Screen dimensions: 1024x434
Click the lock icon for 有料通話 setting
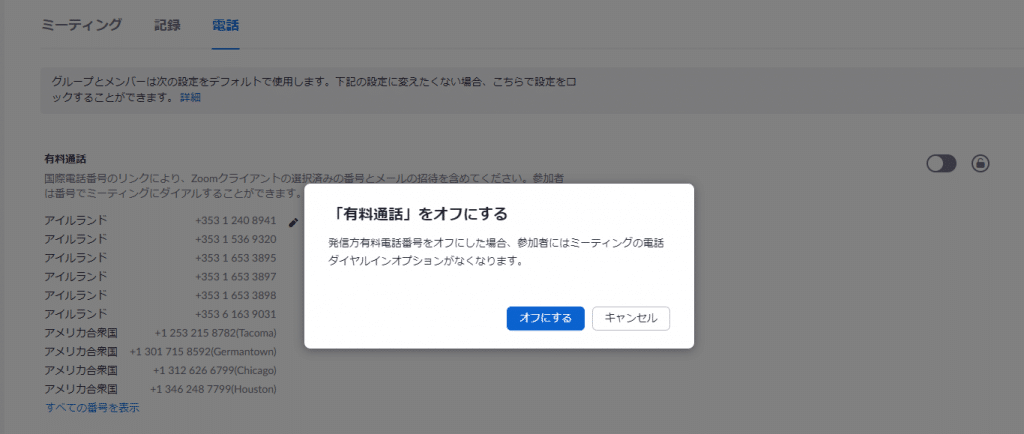coord(980,164)
